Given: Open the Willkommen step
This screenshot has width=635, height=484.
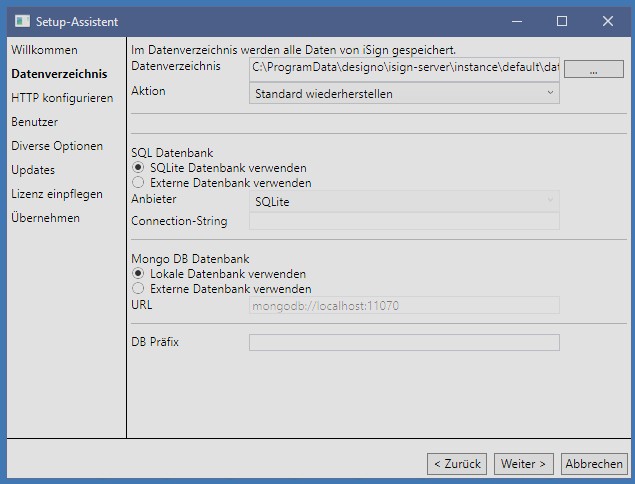Looking at the screenshot, I should 45,50.
